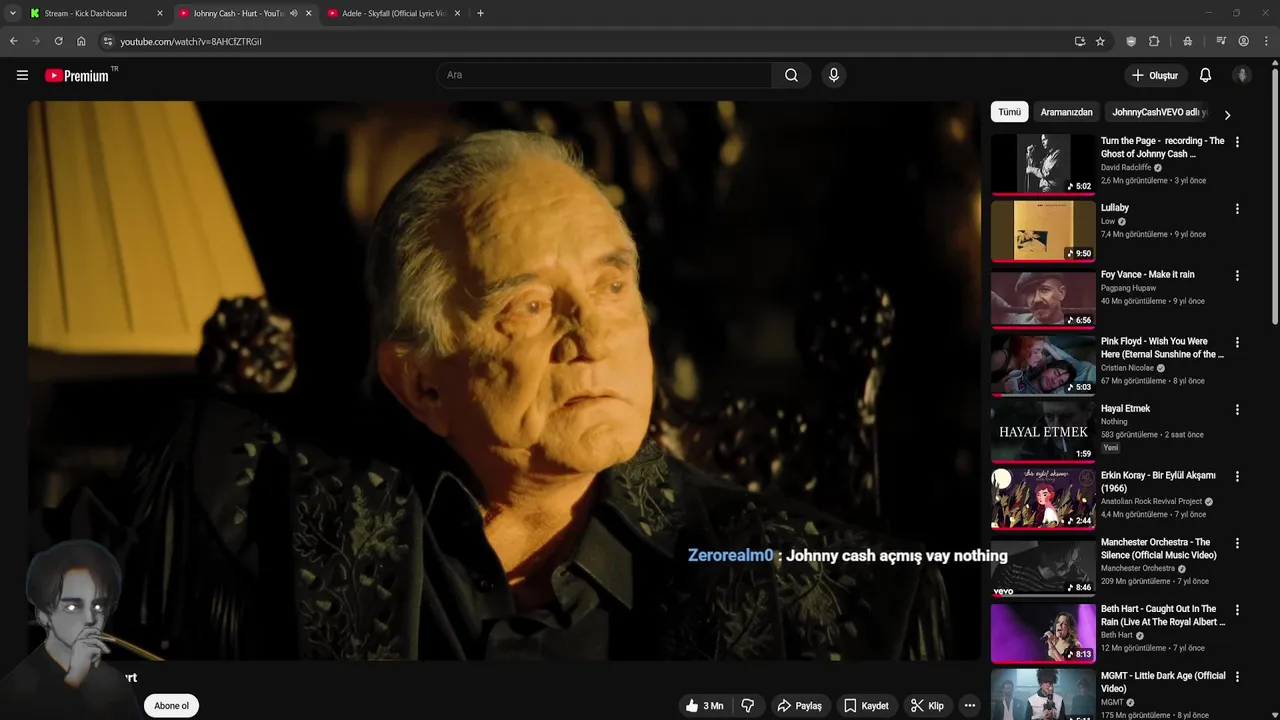Switch to Stream - Kick Dashboard tab
This screenshot has width=1280, height=720.
tap(94, 13)
